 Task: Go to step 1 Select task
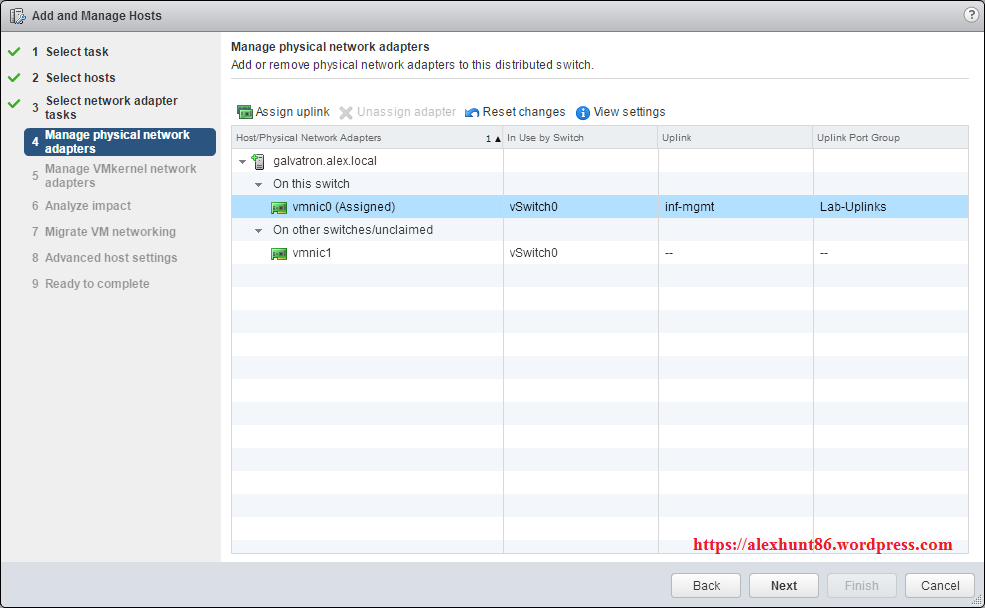pyautogui.click(x=76, y=52)
